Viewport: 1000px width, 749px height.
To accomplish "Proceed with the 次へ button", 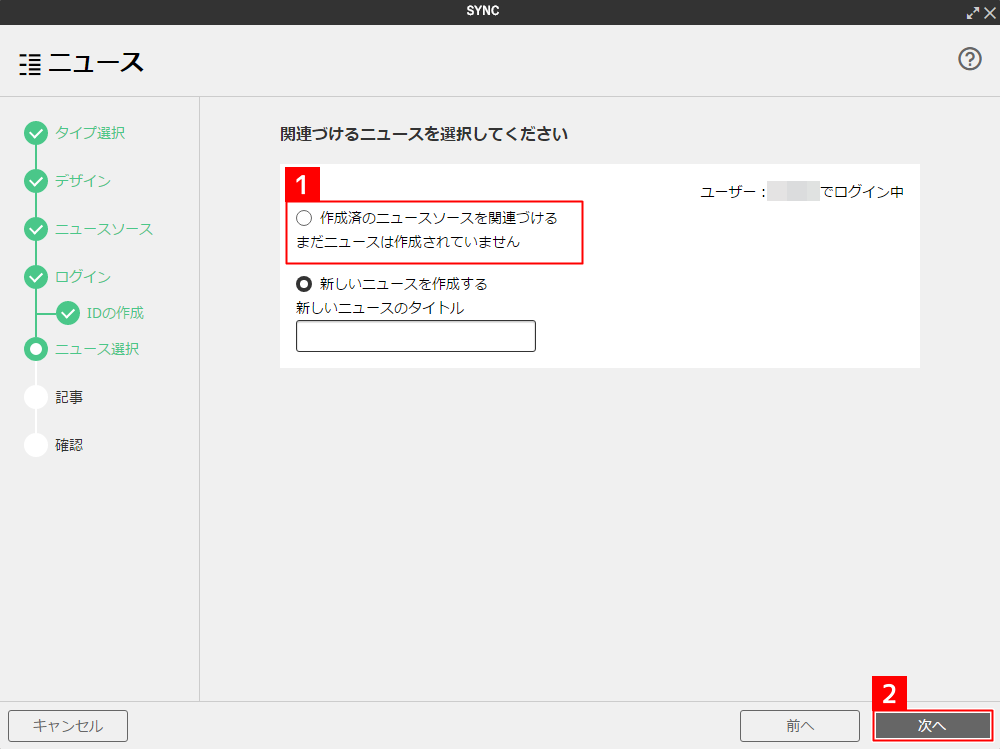I will (932, 726).
